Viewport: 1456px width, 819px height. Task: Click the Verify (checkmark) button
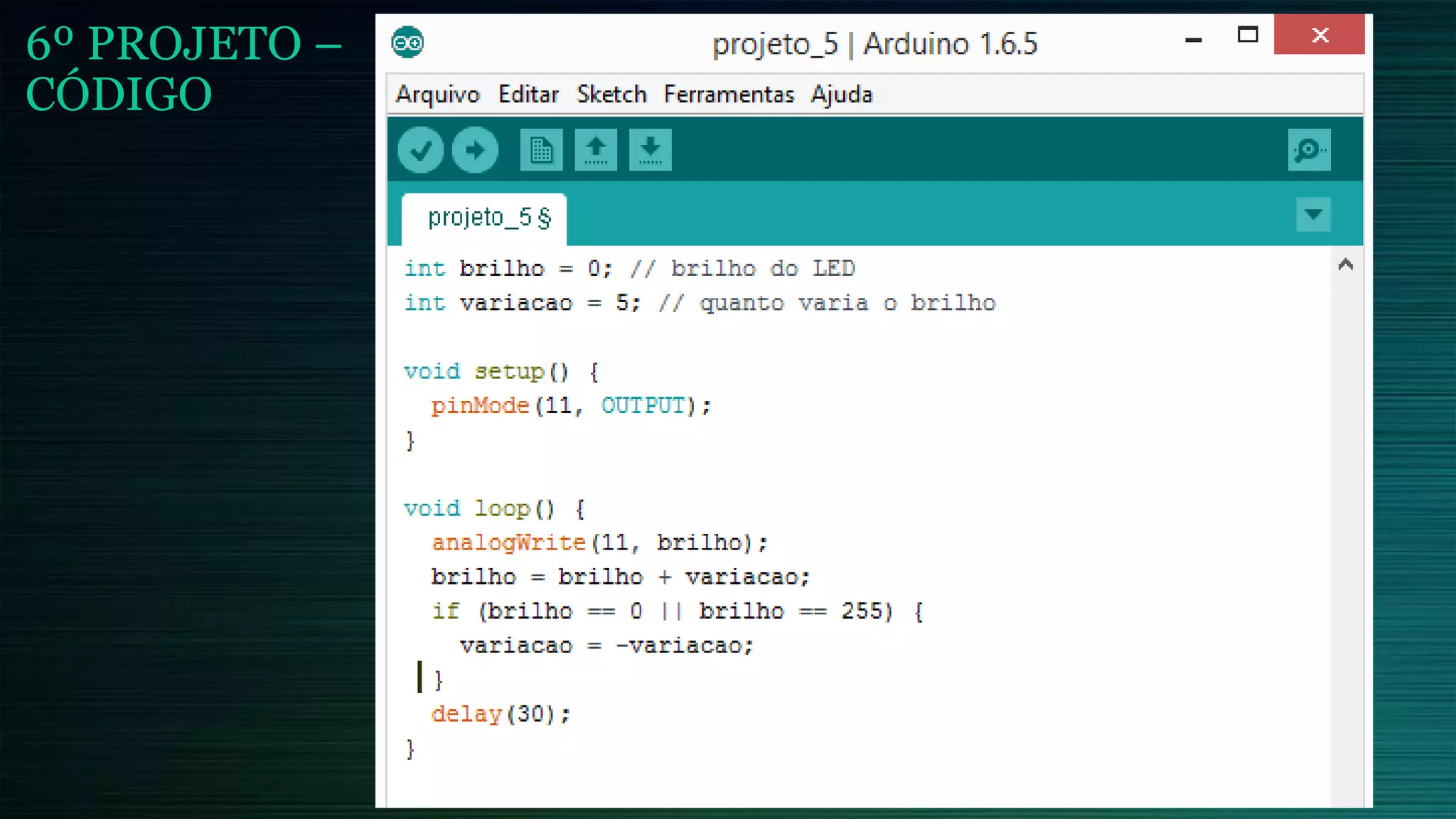point(421,150)
